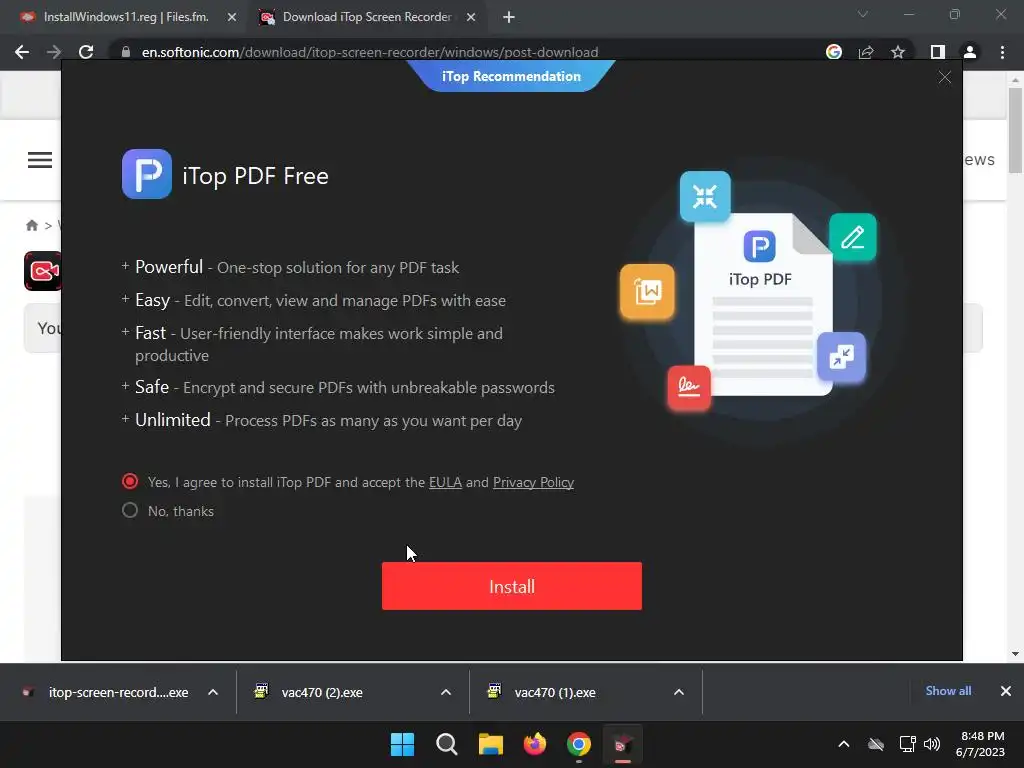Click the softonic.com address bar

[370, 52]
